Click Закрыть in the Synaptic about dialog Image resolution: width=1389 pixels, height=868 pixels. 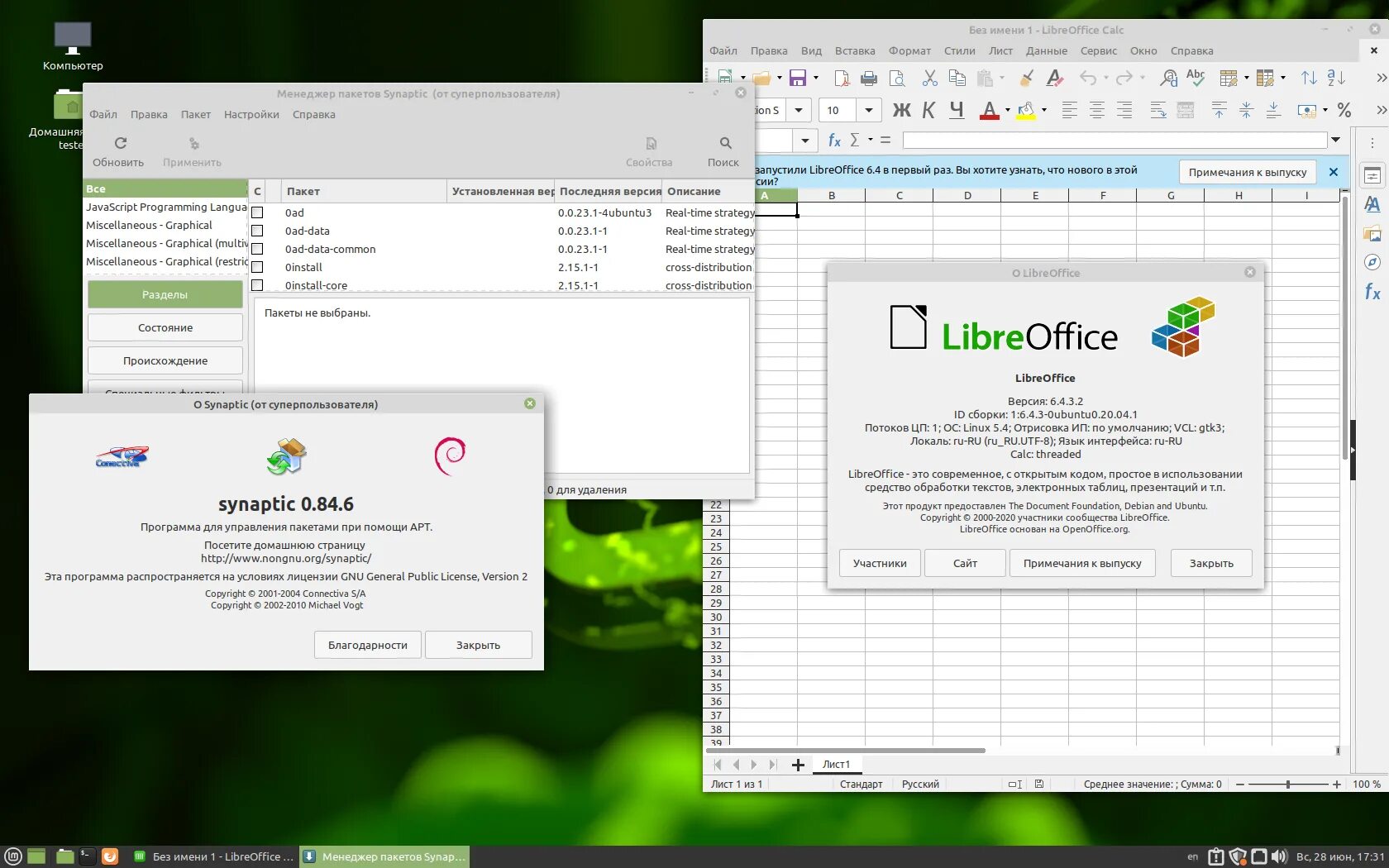pos(479,645)
